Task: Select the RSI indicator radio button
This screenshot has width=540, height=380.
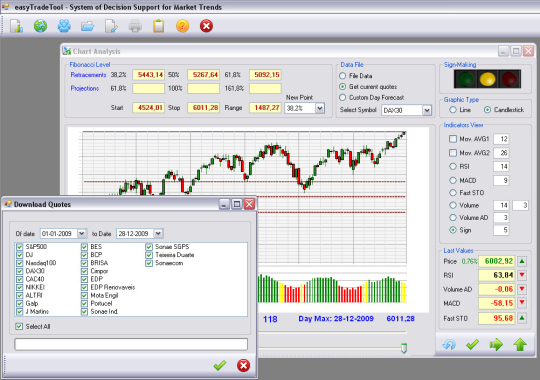Action: (x=453, y=166)
